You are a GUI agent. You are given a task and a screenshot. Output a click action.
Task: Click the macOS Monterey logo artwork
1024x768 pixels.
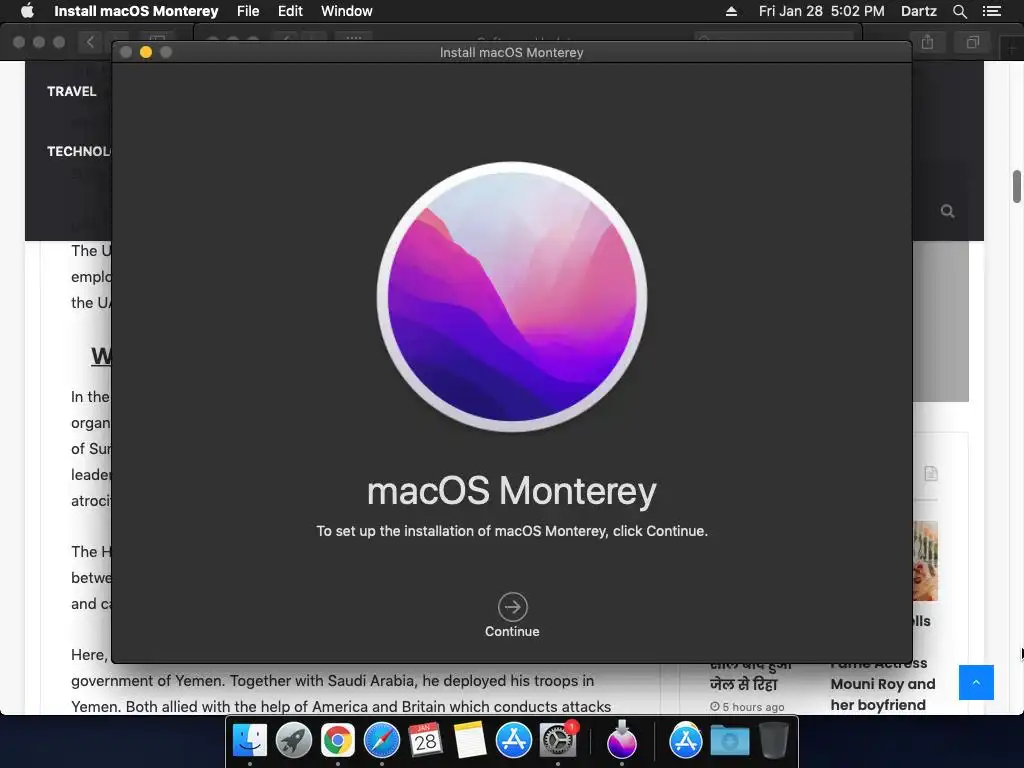[x=512, y=296]
